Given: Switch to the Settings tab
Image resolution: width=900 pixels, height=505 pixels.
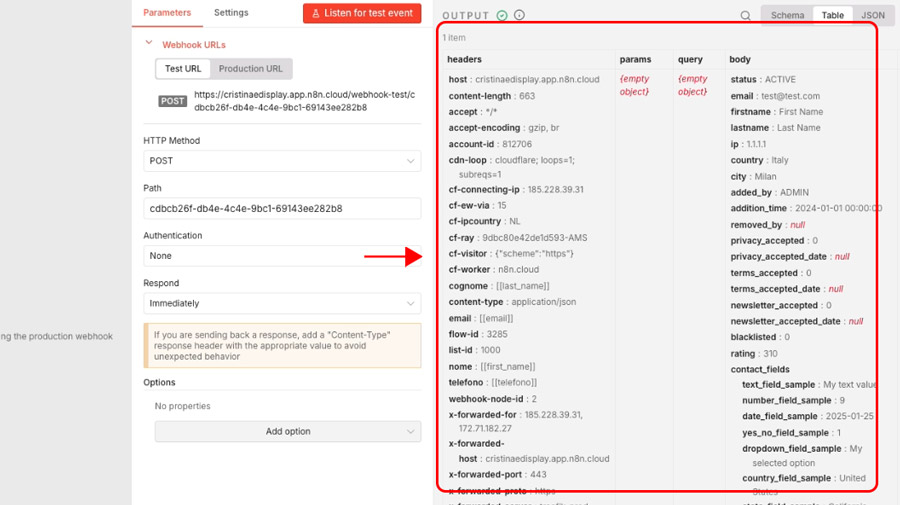Looking at the screenshot, I should [x=231, y=13].
